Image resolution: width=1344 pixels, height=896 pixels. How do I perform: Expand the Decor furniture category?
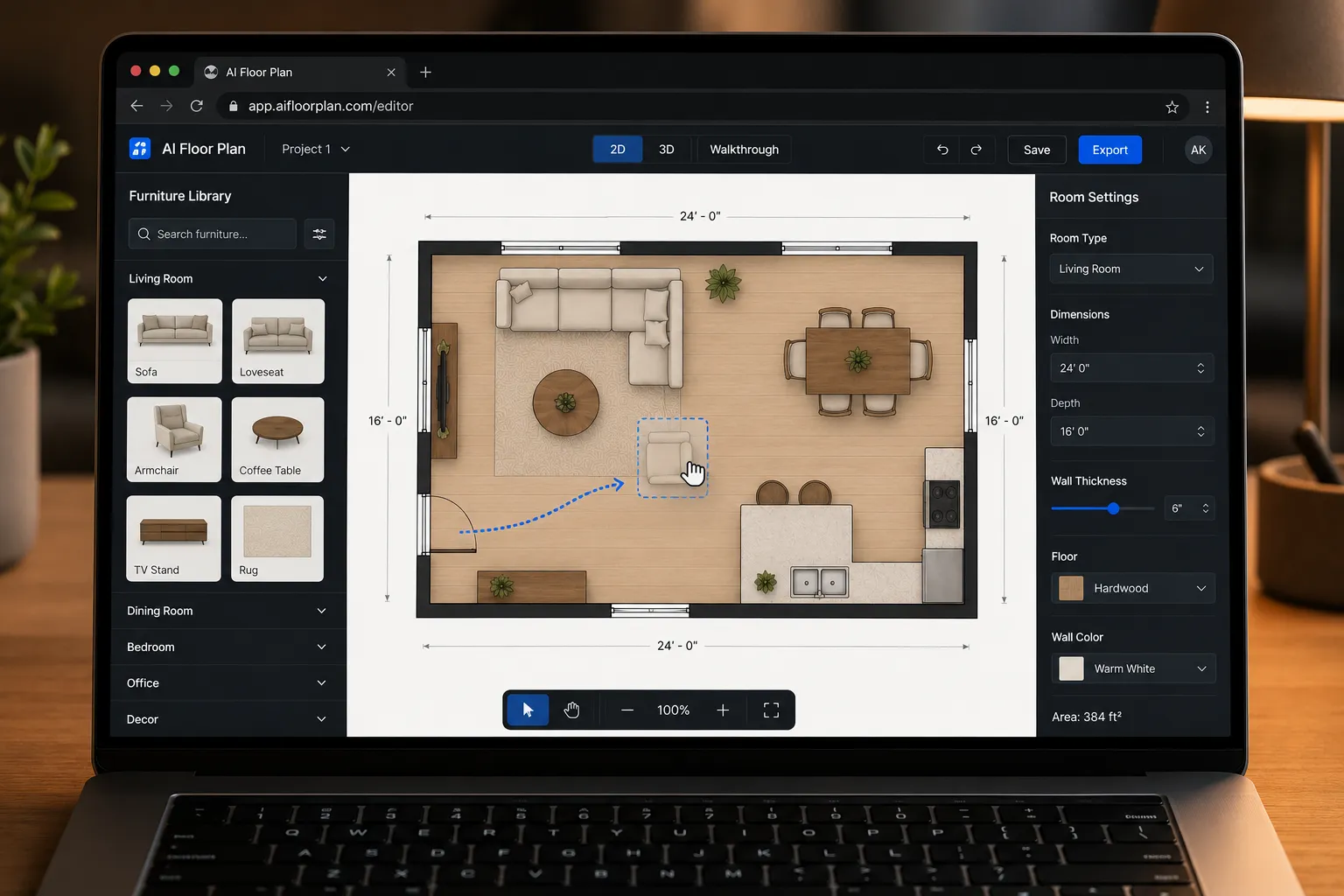[x=227, y=719]
